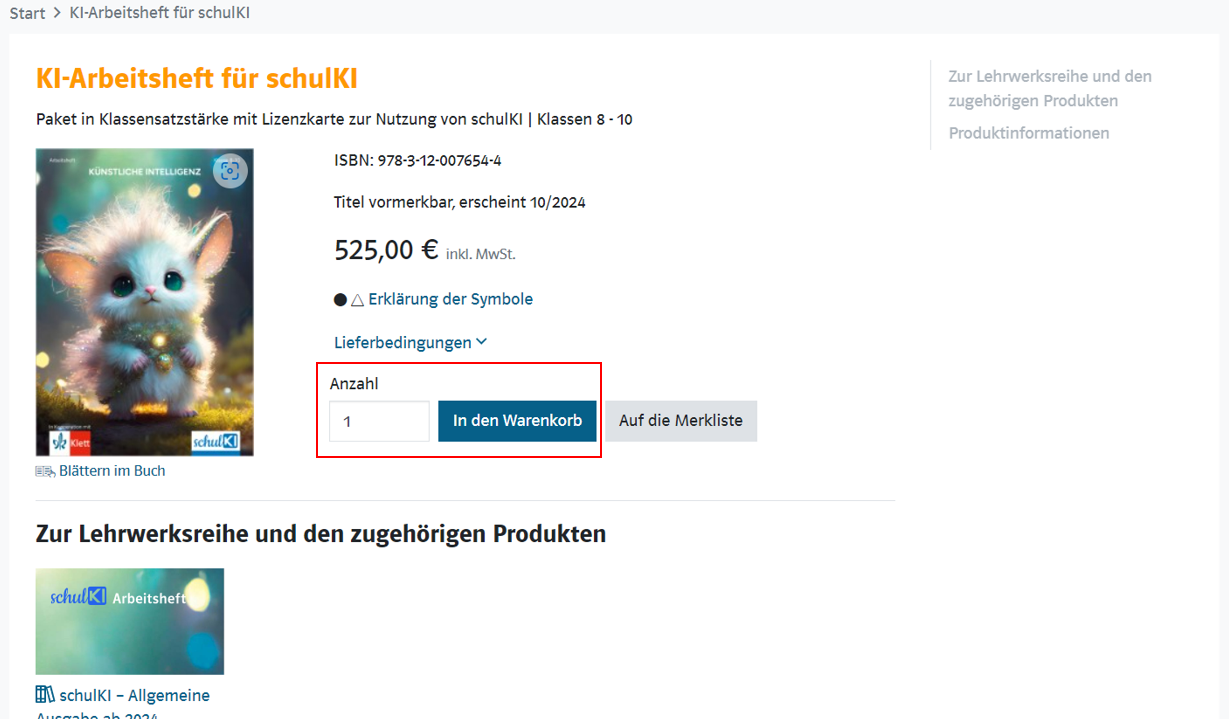Follow the schulKI – Allgemeine Ausgabe link

[x=134, y=696]
